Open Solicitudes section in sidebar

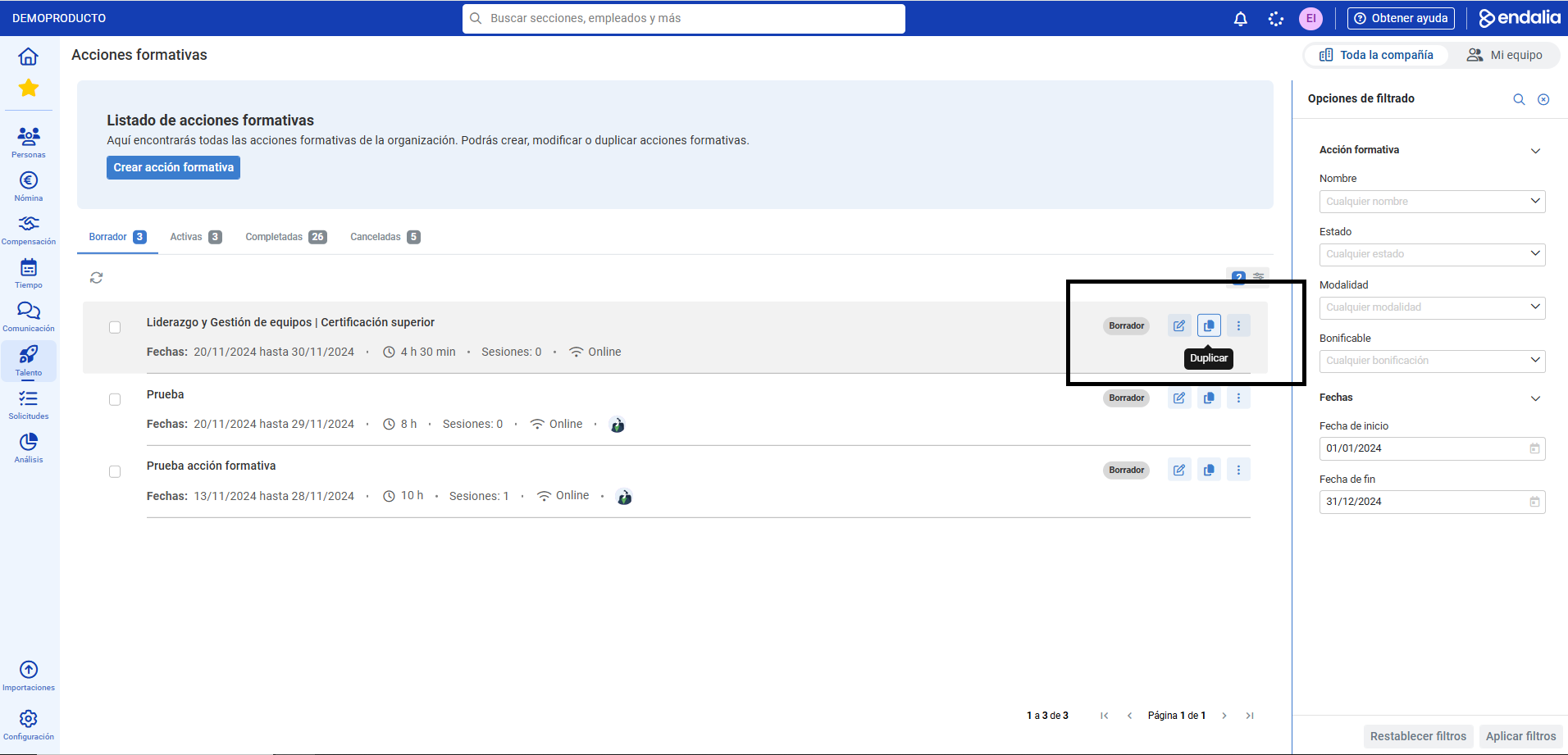(29, 404)
